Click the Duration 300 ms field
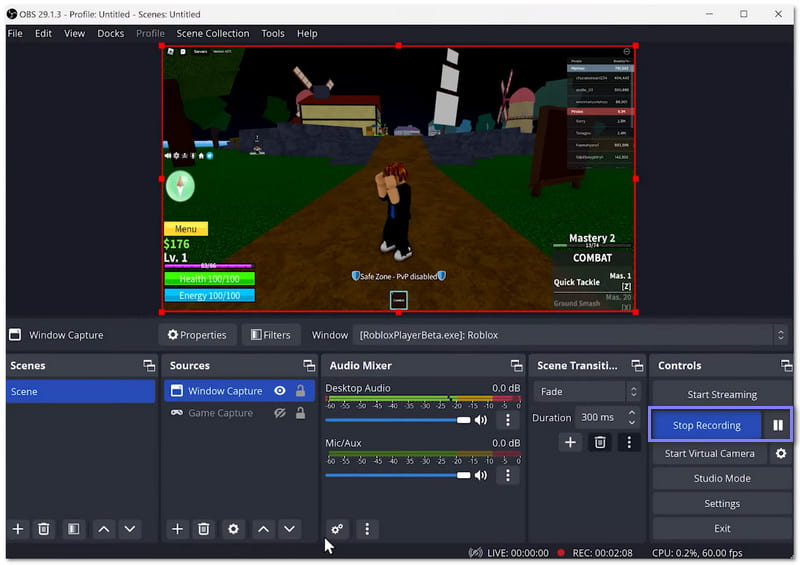The width and height of the screenshot is (800, 565). (x=601, y=417)
